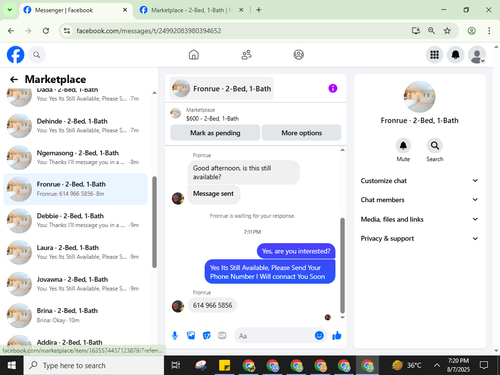Click the 614 966 5856 message bubble
This screenshot has height=375, width=500.
212,305
